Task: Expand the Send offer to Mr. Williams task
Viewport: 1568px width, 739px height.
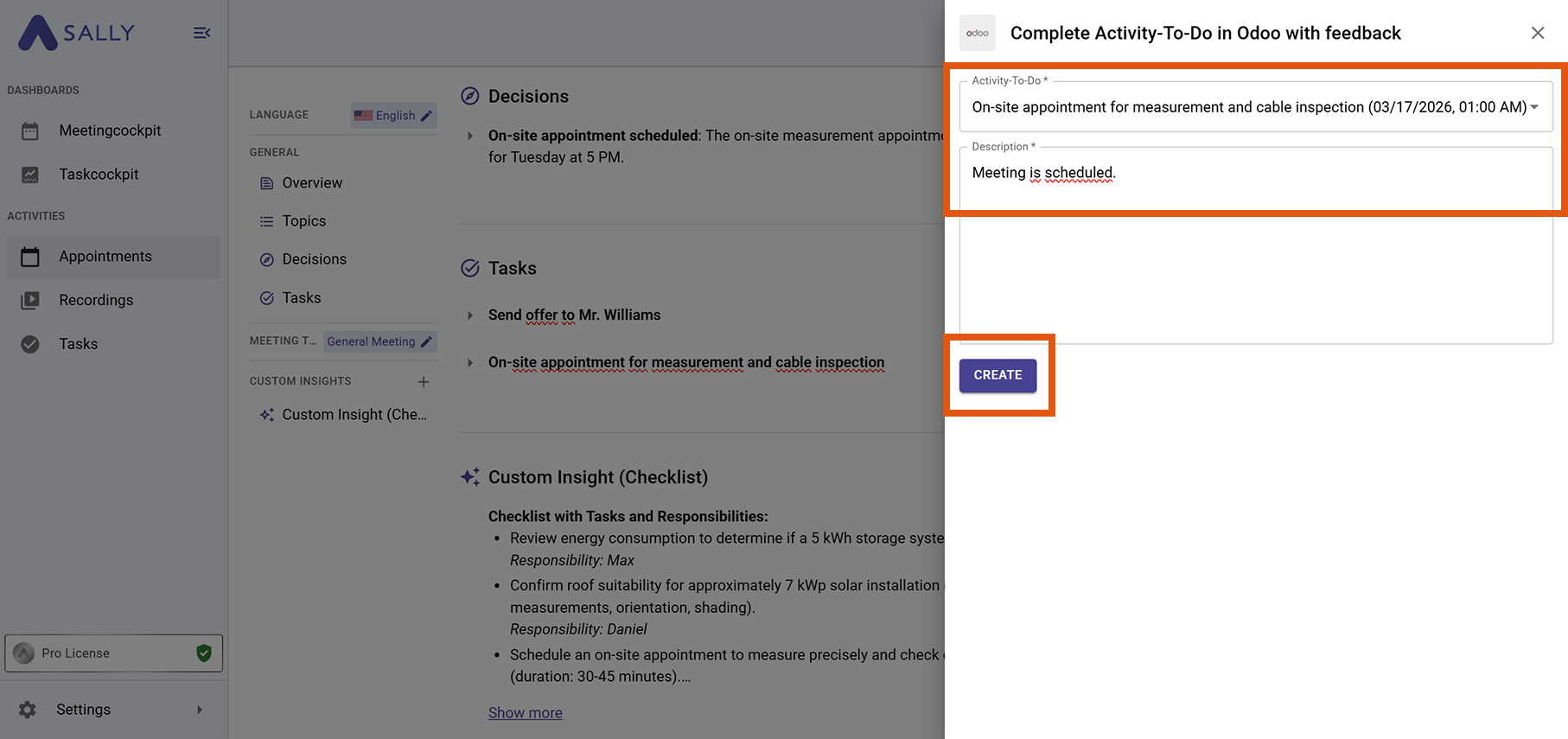Action: (470, 315)
